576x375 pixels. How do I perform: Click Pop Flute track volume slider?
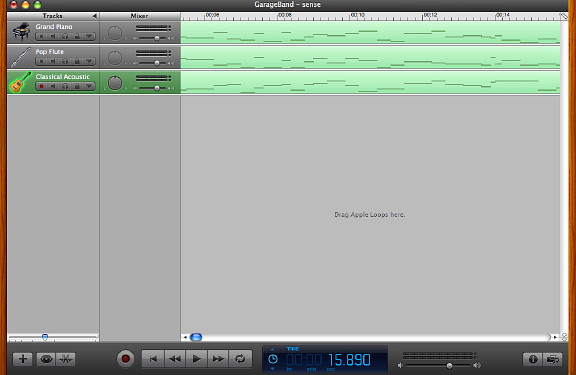click(157, 63)
